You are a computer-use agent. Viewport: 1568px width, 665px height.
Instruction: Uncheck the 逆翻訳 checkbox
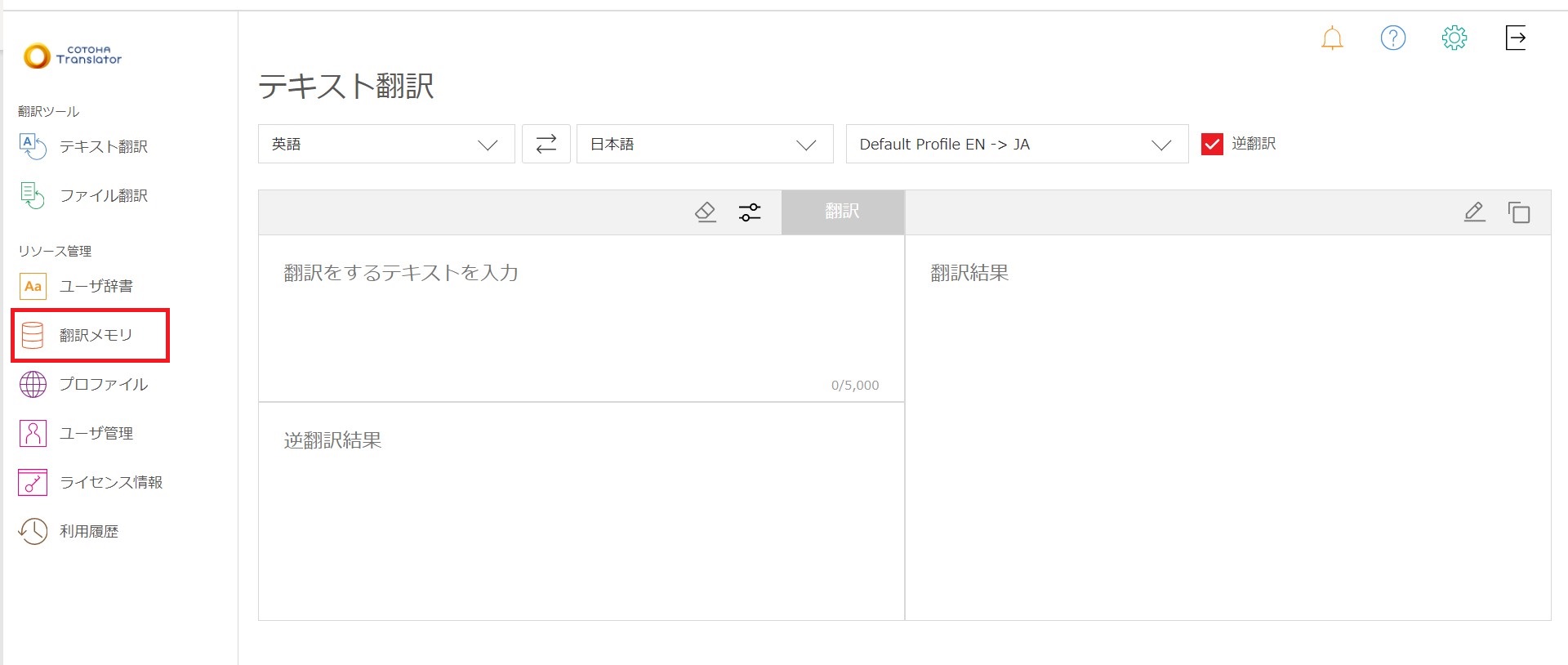(1212, 145)
